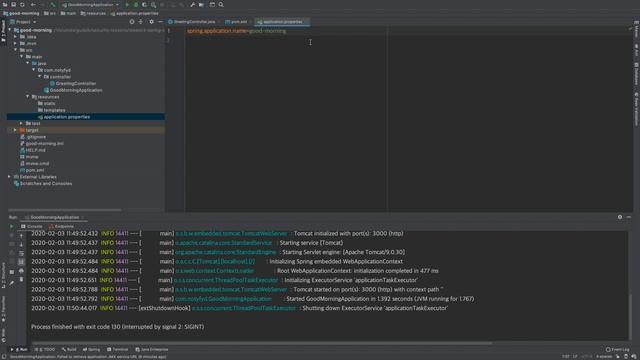Expand External Libraries node
The image size is (640, 360).
[9, 177]
